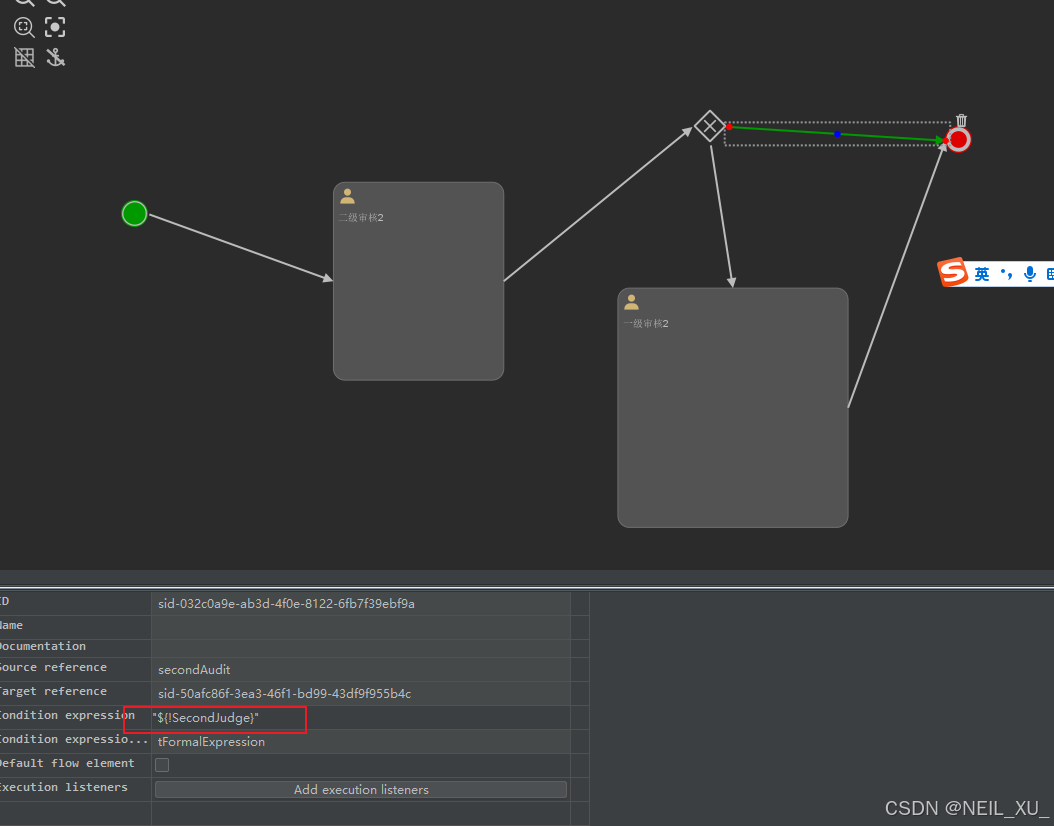
Task: Toggle the grid display icon
Action: [24, 57]
